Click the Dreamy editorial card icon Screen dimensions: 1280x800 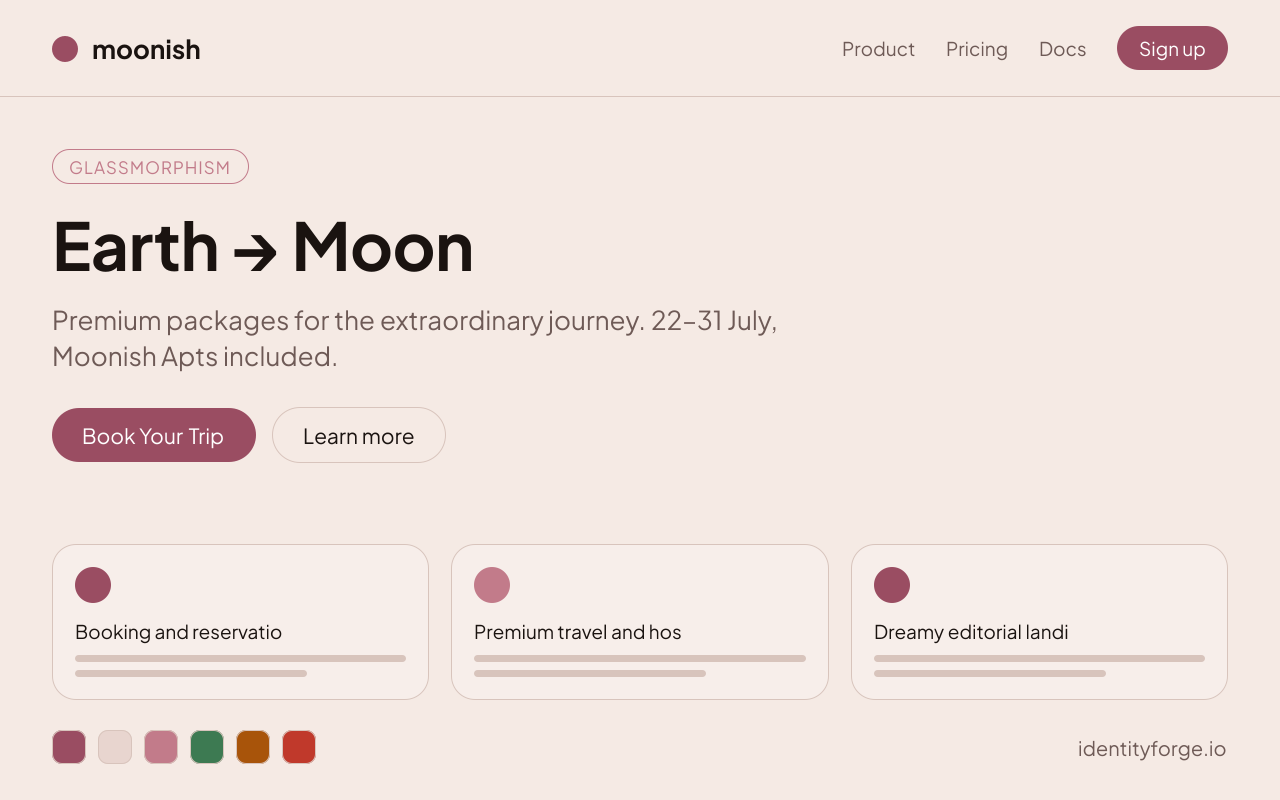coord(892,585)
